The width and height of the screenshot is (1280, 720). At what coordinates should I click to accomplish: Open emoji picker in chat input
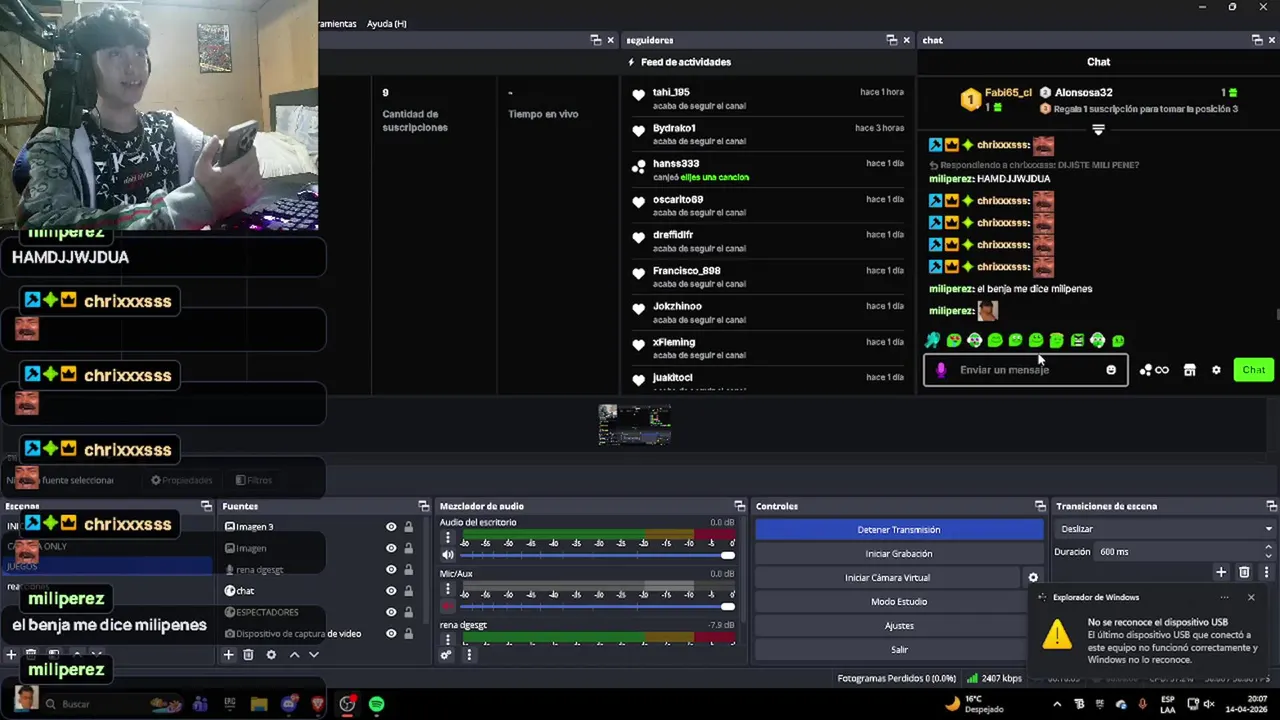coord(1111,370)
